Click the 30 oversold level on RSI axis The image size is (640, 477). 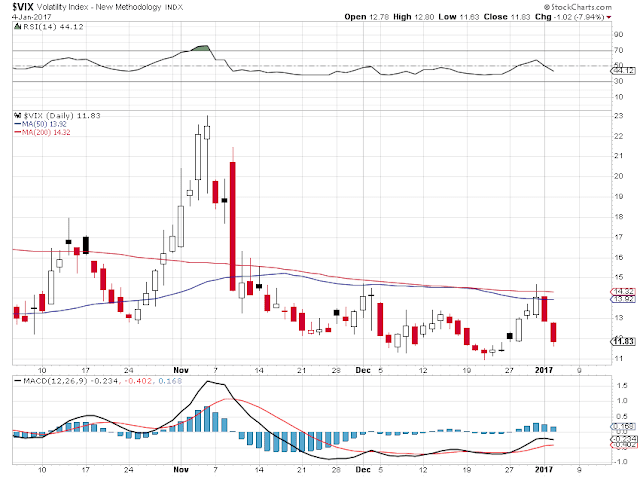tap(618, 81)
